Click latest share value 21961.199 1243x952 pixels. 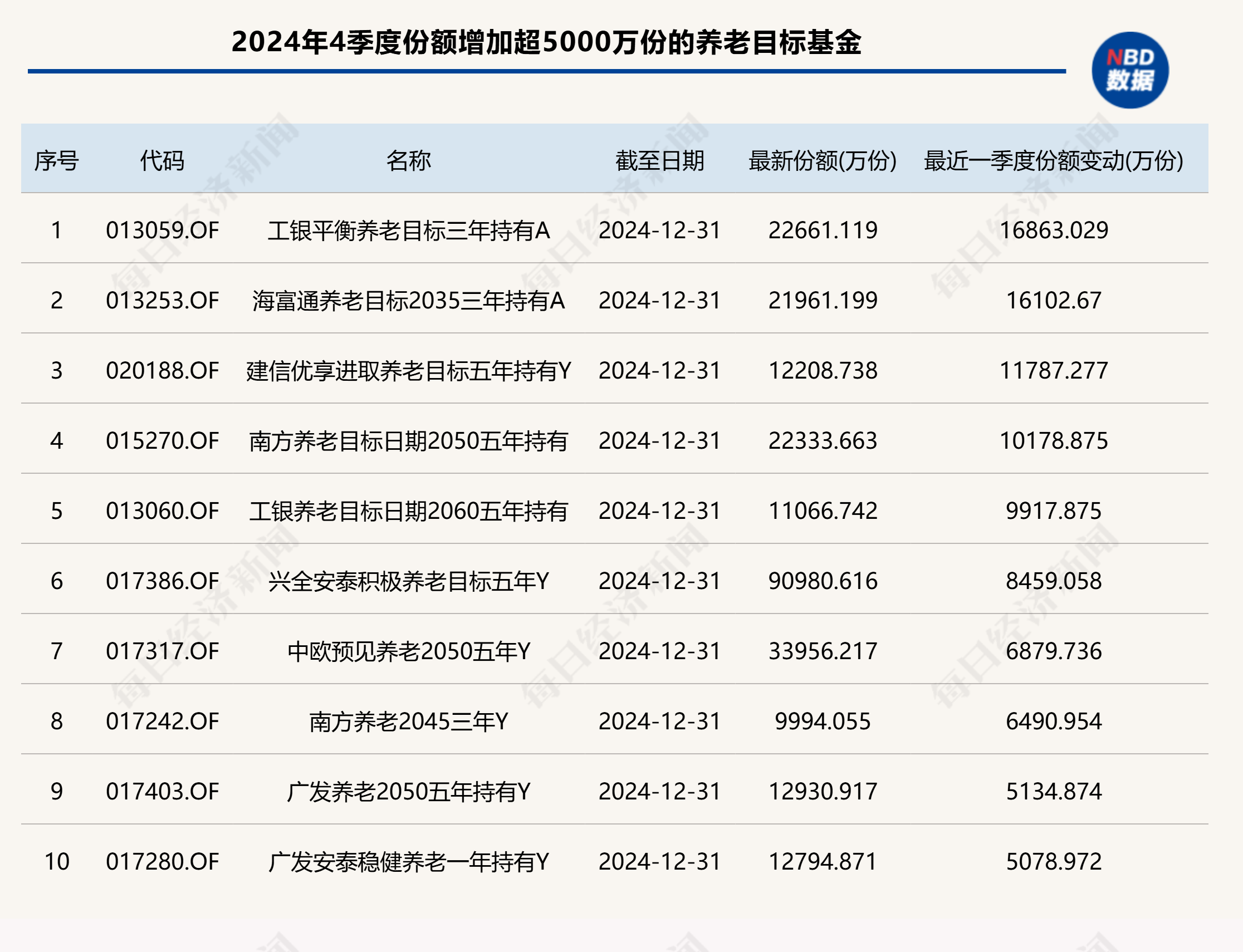[823, 301]
